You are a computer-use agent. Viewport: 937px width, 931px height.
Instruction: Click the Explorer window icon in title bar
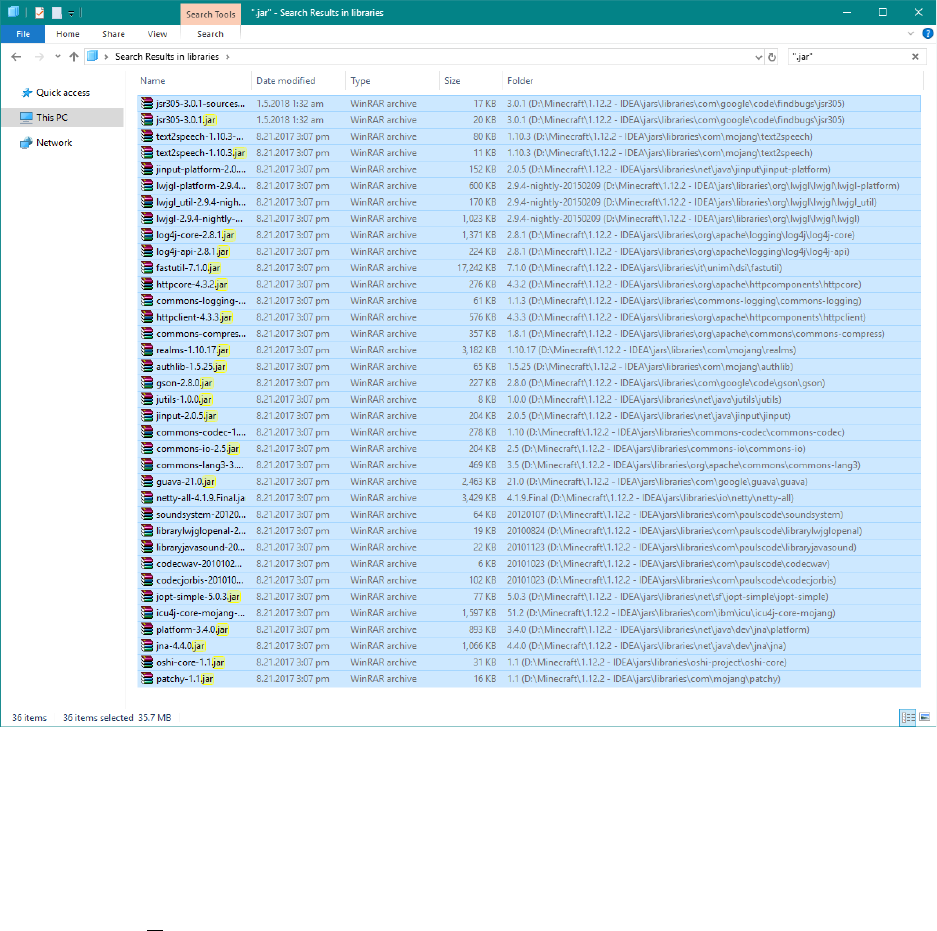tap(14, 13)
